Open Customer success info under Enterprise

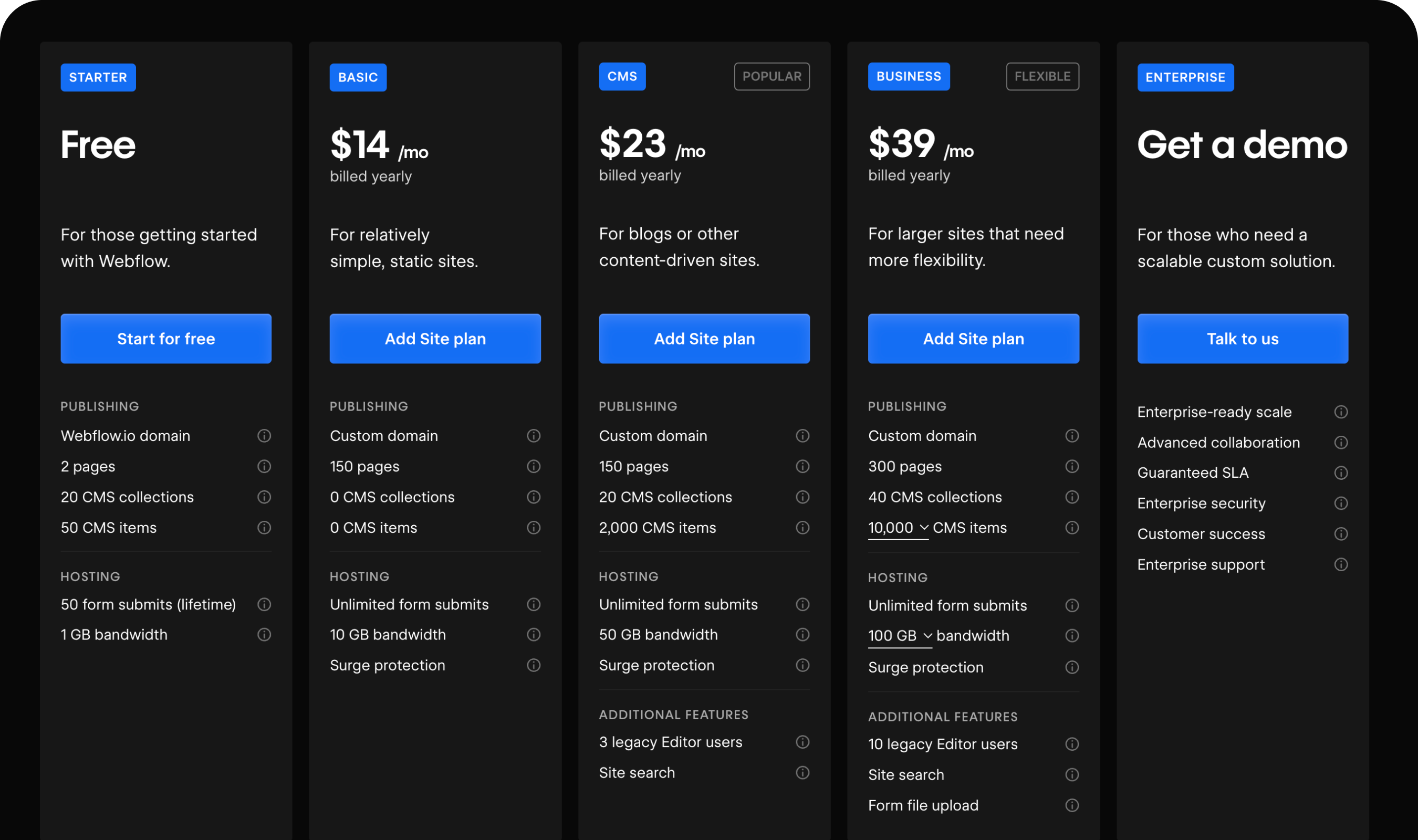1340,534
